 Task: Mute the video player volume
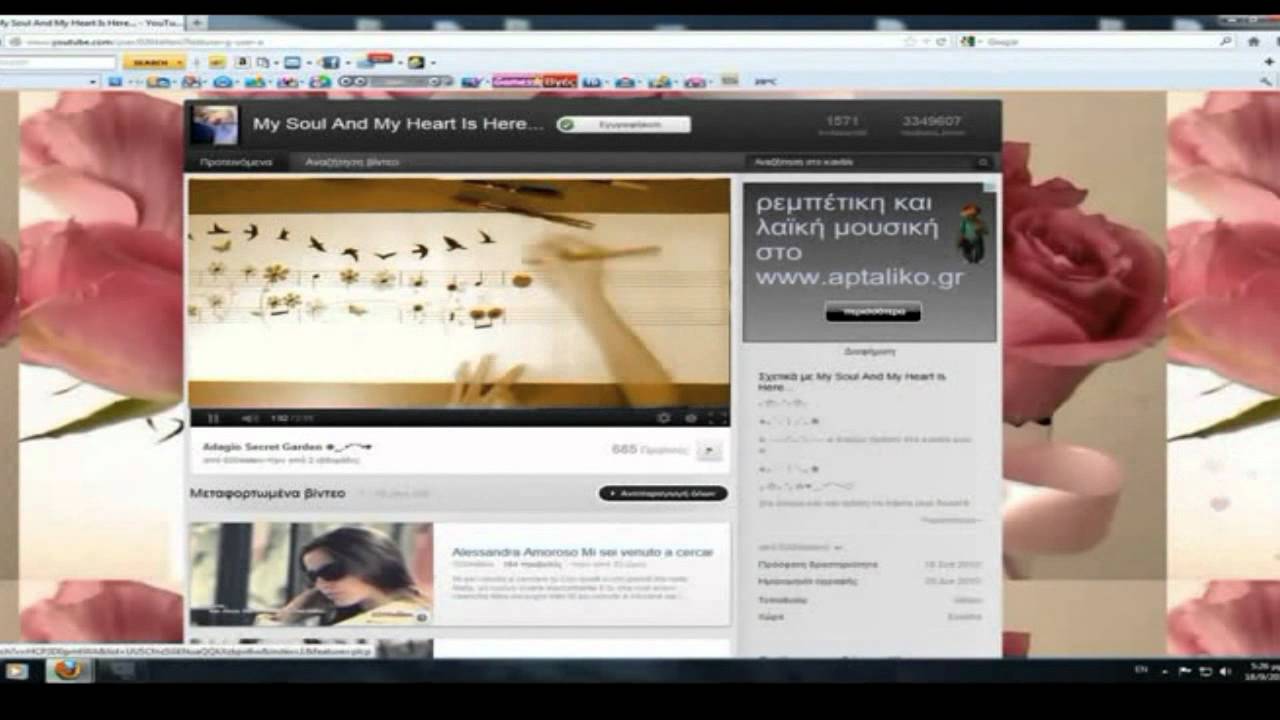click(248, 418)
